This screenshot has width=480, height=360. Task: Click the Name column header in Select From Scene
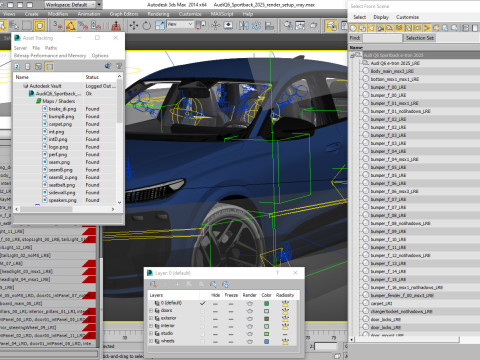[414, 47]
